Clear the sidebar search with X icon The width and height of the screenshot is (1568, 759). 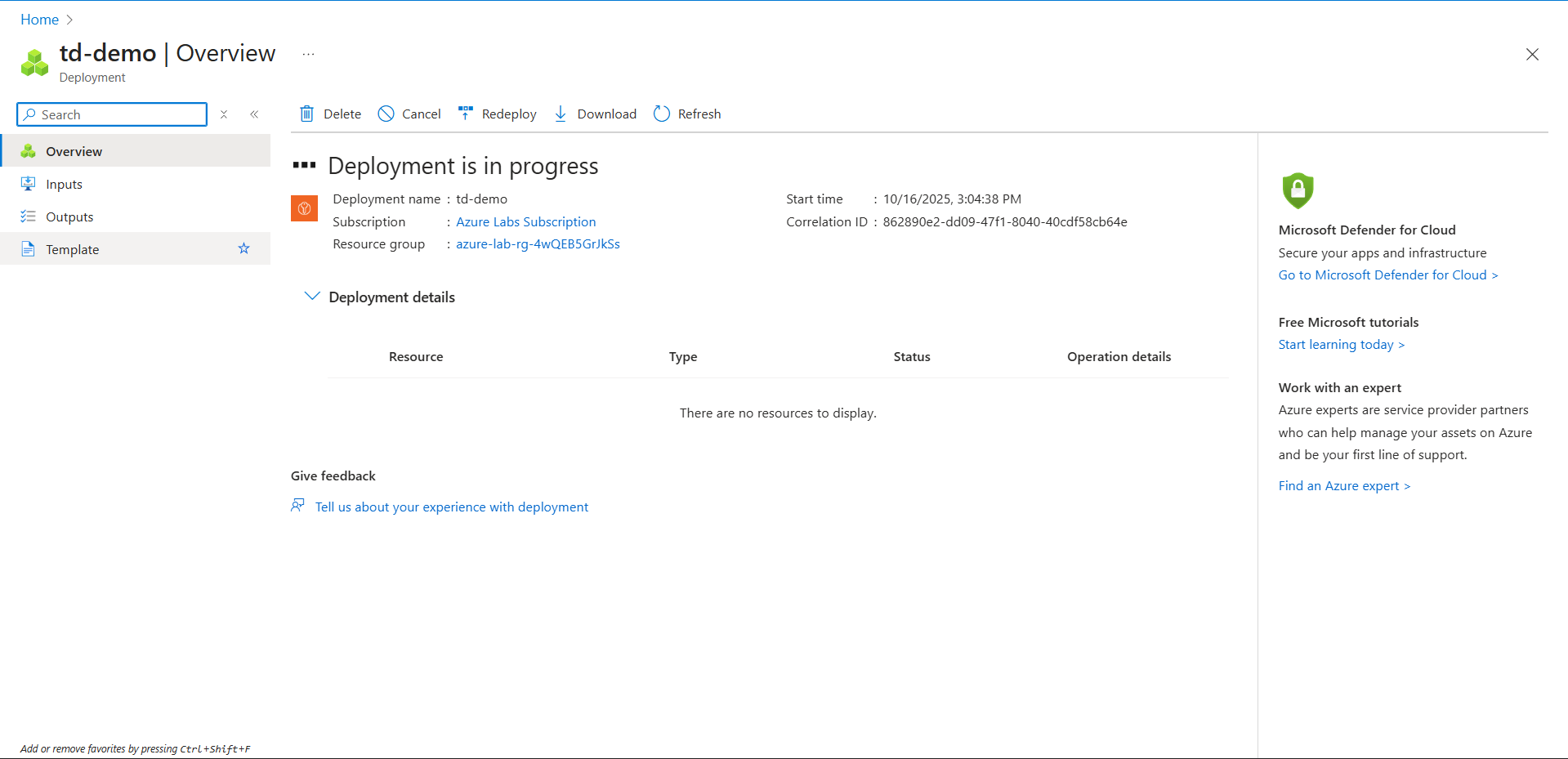click(224, 114)
